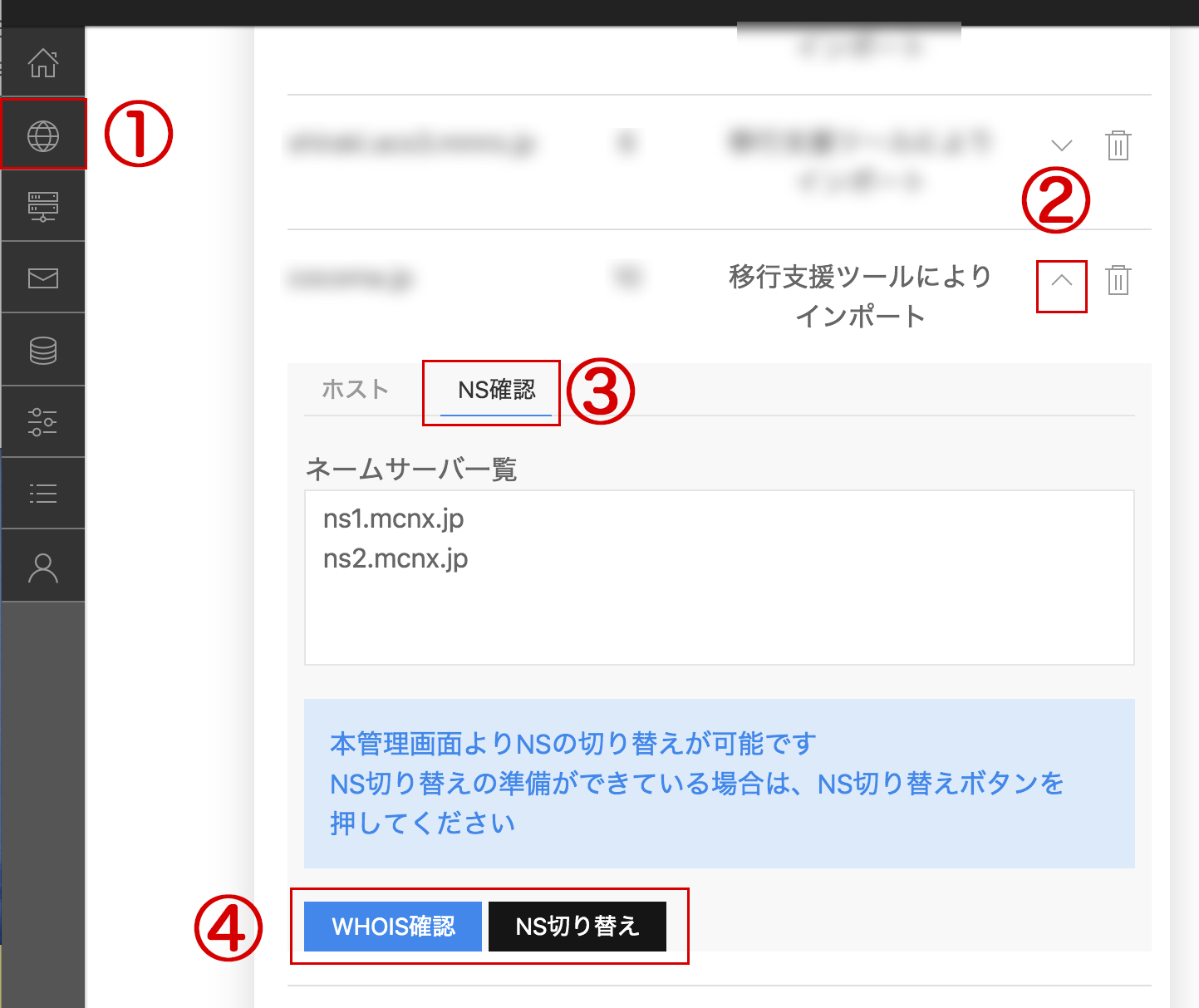This screenshot has height=1008, width=1199.
Task: Select the NS確認 tab
Action: pos(496,390)
